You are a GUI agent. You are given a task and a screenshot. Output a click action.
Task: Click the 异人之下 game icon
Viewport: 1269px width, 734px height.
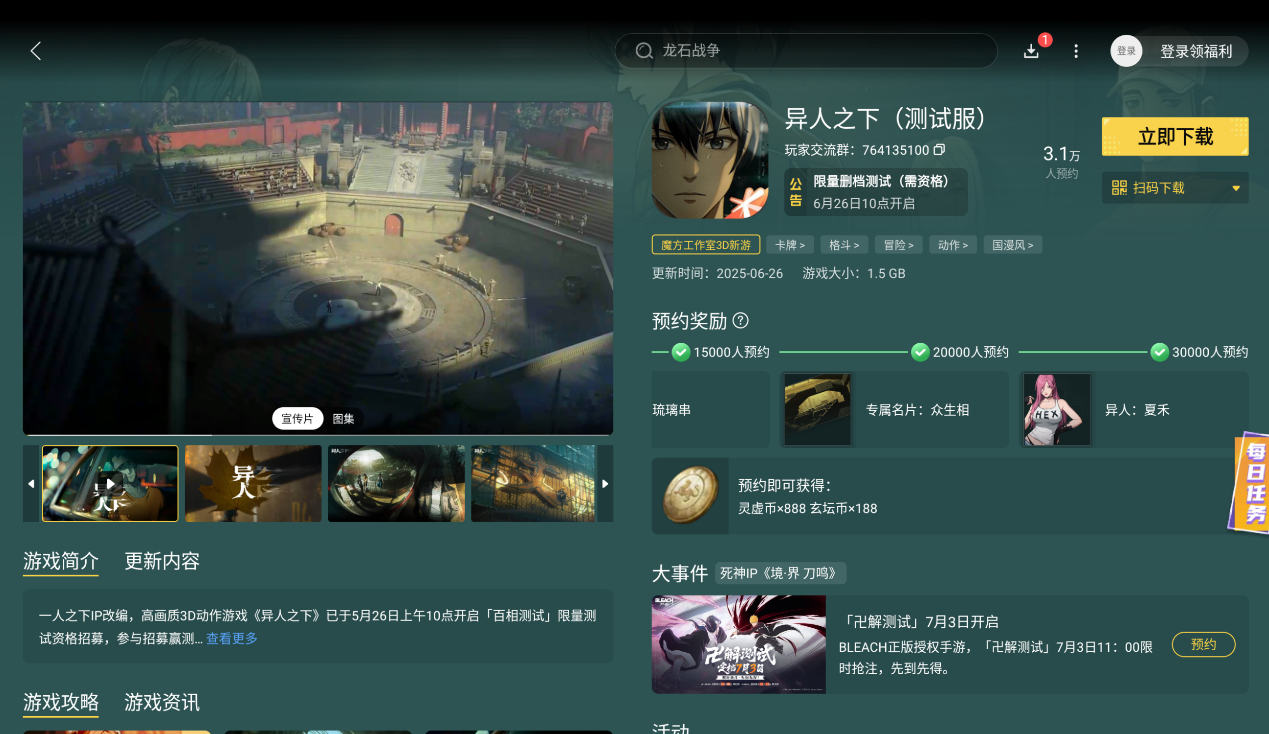(x=710, y=160)
